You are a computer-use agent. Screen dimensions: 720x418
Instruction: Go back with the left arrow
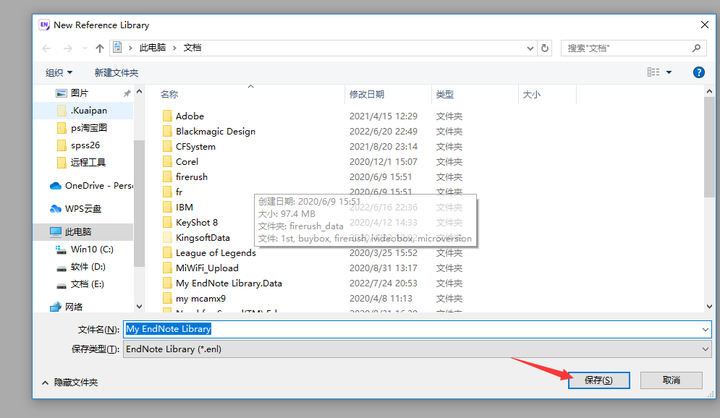(x=46, y=48)
